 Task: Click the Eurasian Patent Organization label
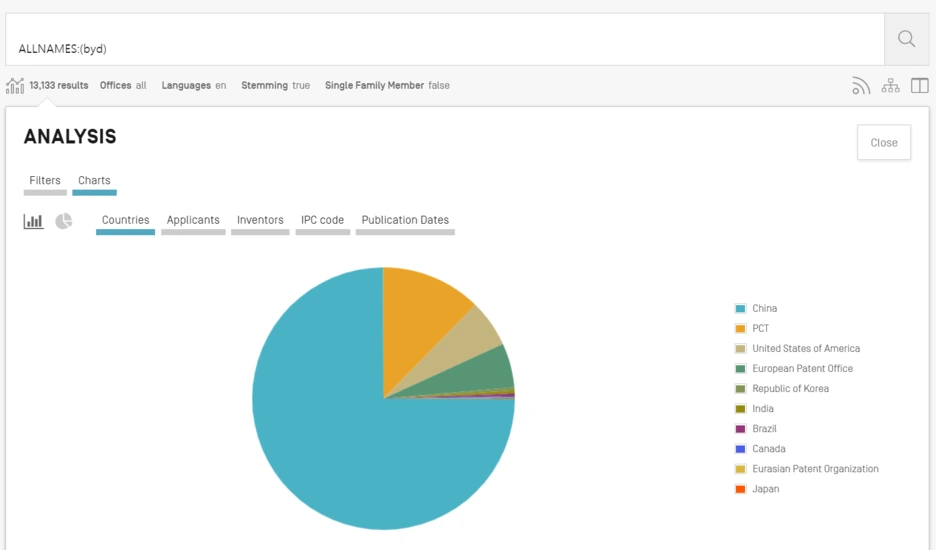pyautogui.click(x=815, y=469)
